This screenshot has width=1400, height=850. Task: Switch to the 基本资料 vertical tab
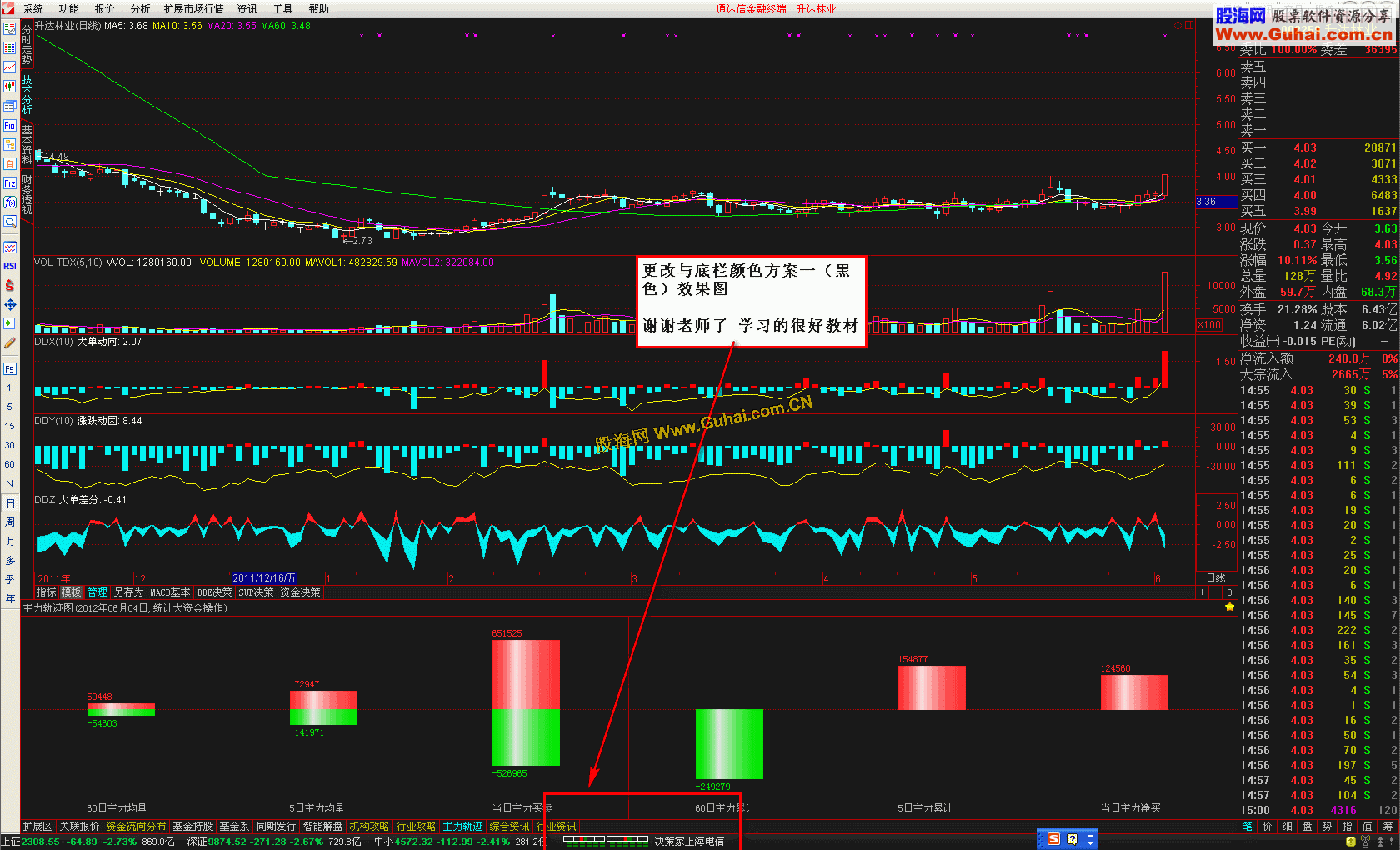[27, 144]
